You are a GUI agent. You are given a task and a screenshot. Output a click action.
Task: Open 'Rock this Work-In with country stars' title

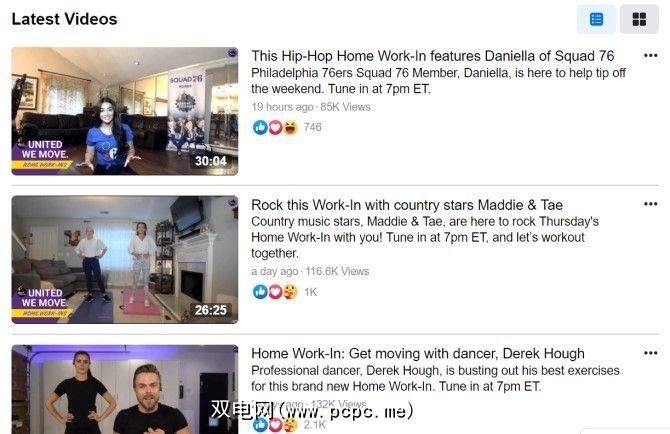point(407,205)
